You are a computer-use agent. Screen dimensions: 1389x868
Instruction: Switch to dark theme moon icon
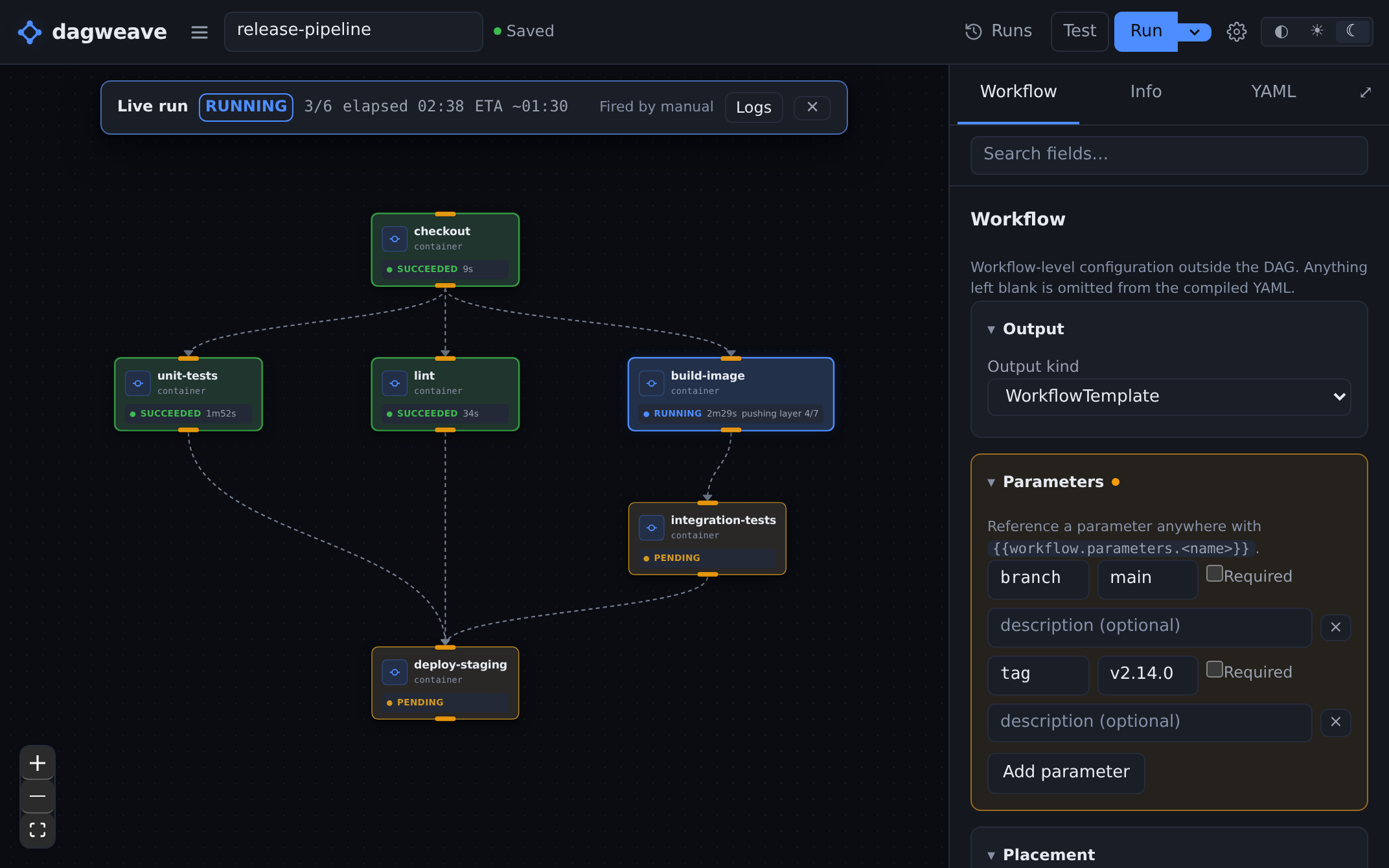[x=1351, y=31]
